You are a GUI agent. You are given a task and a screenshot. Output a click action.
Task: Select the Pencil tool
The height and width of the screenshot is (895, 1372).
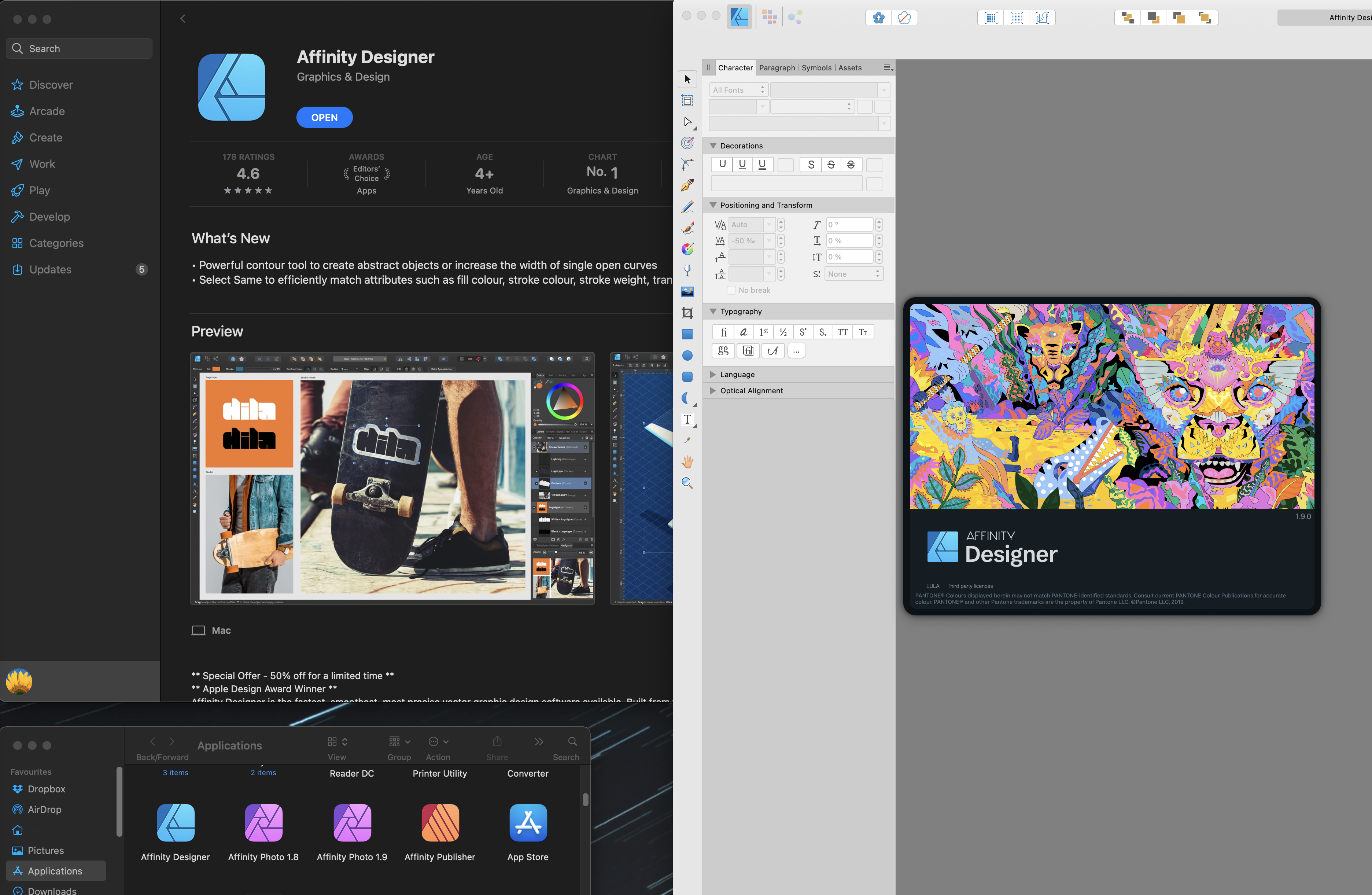click(x=687, y=206)
